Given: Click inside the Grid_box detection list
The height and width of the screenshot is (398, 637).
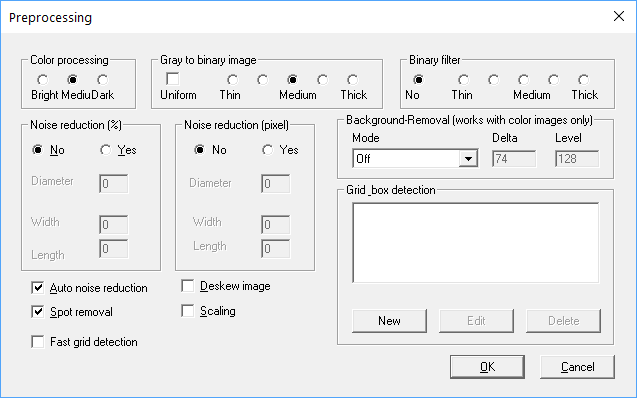Looking at the screenshot, I should (x=476, y=242).
